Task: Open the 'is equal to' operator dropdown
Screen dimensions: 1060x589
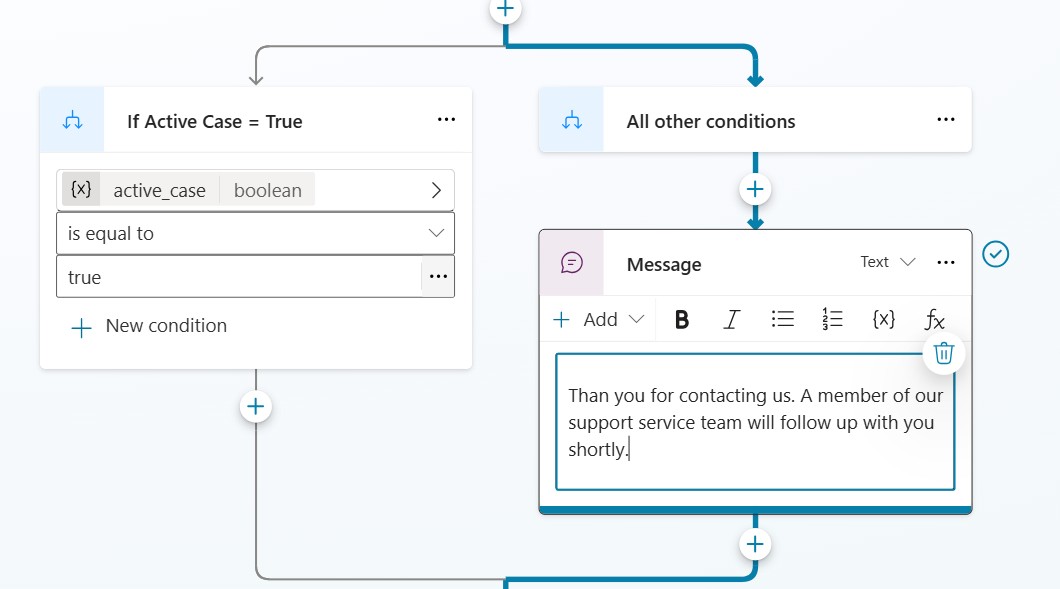Action: point(255,233)
